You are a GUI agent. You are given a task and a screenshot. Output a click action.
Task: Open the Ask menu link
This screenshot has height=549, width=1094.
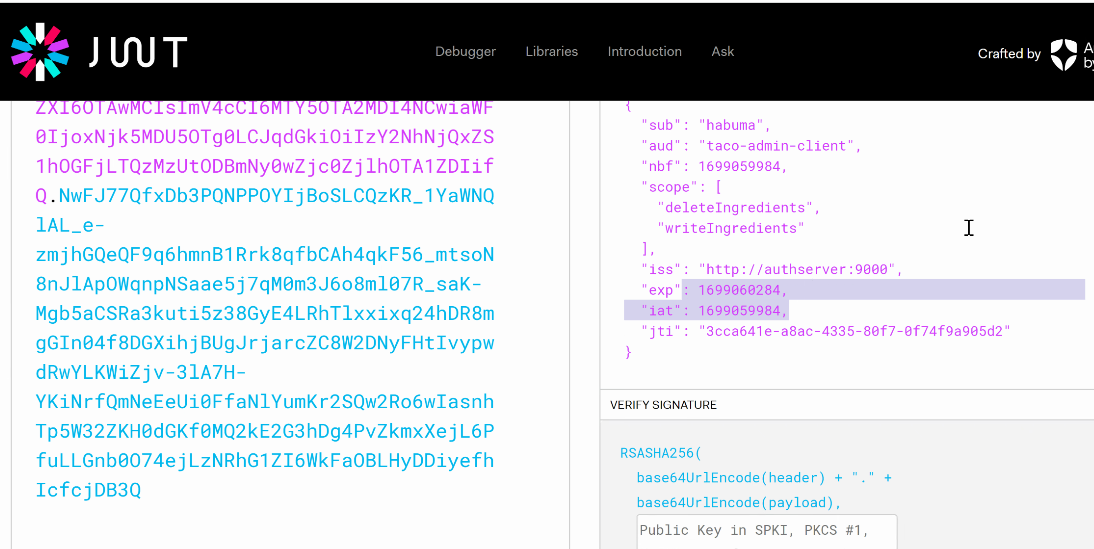coord(723,52)
